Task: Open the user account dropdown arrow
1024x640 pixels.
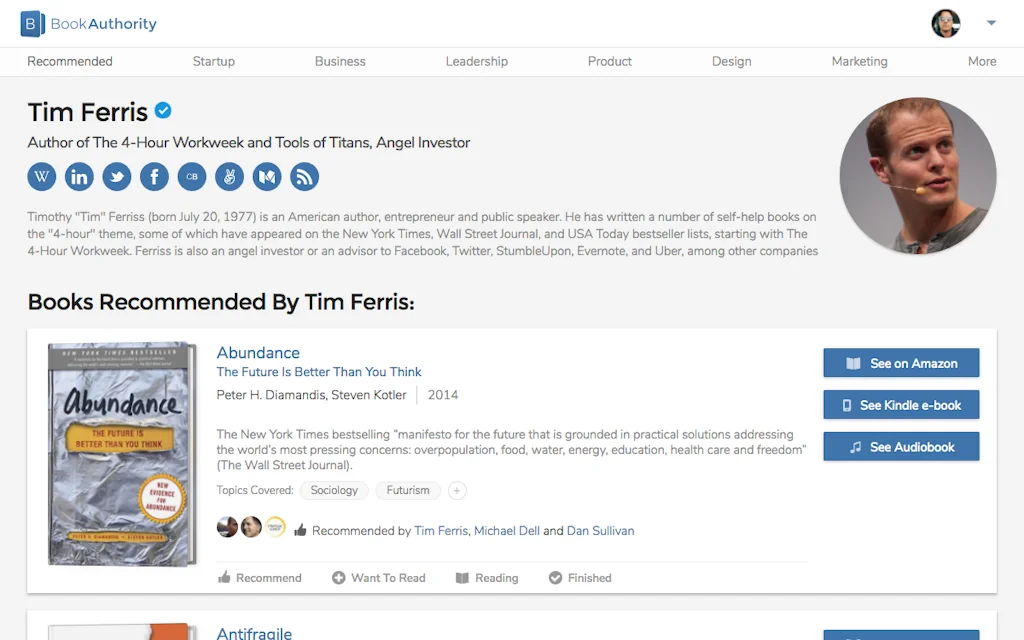Action: [992, 23]
